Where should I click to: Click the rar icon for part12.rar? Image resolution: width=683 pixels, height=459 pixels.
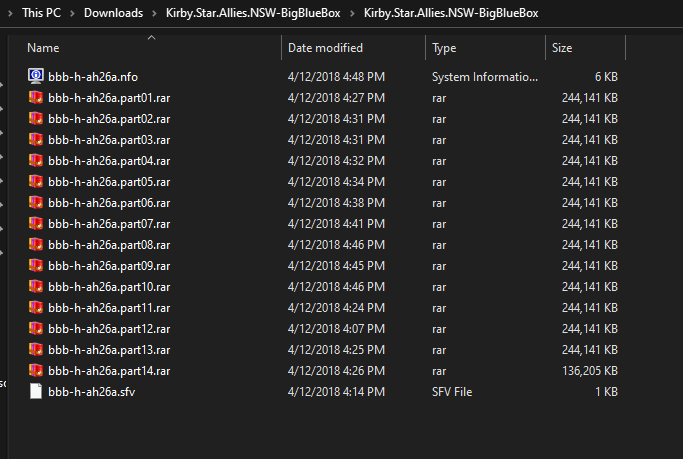point(36,328)
